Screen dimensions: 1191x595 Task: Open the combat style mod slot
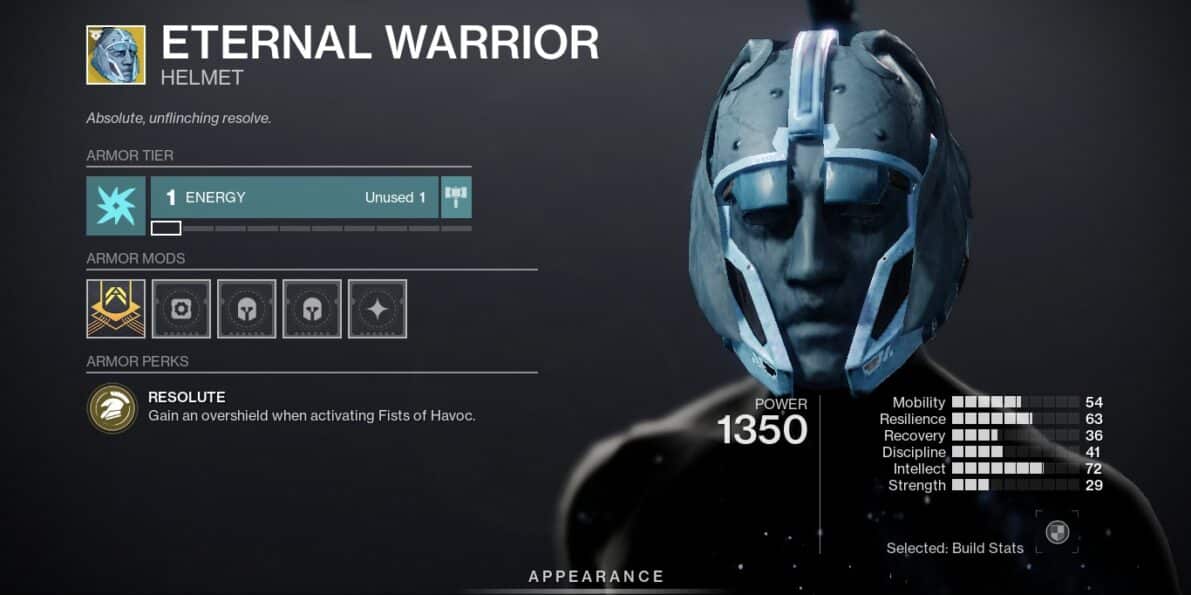[x=378, y=309]
